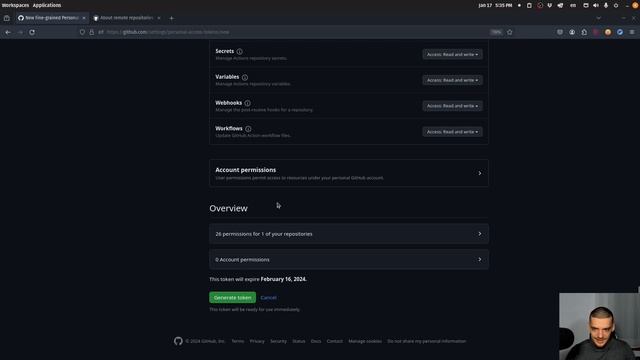Open the extensions puzzle icon
Viewport: 640px width, 360px height.
[584, 32]
